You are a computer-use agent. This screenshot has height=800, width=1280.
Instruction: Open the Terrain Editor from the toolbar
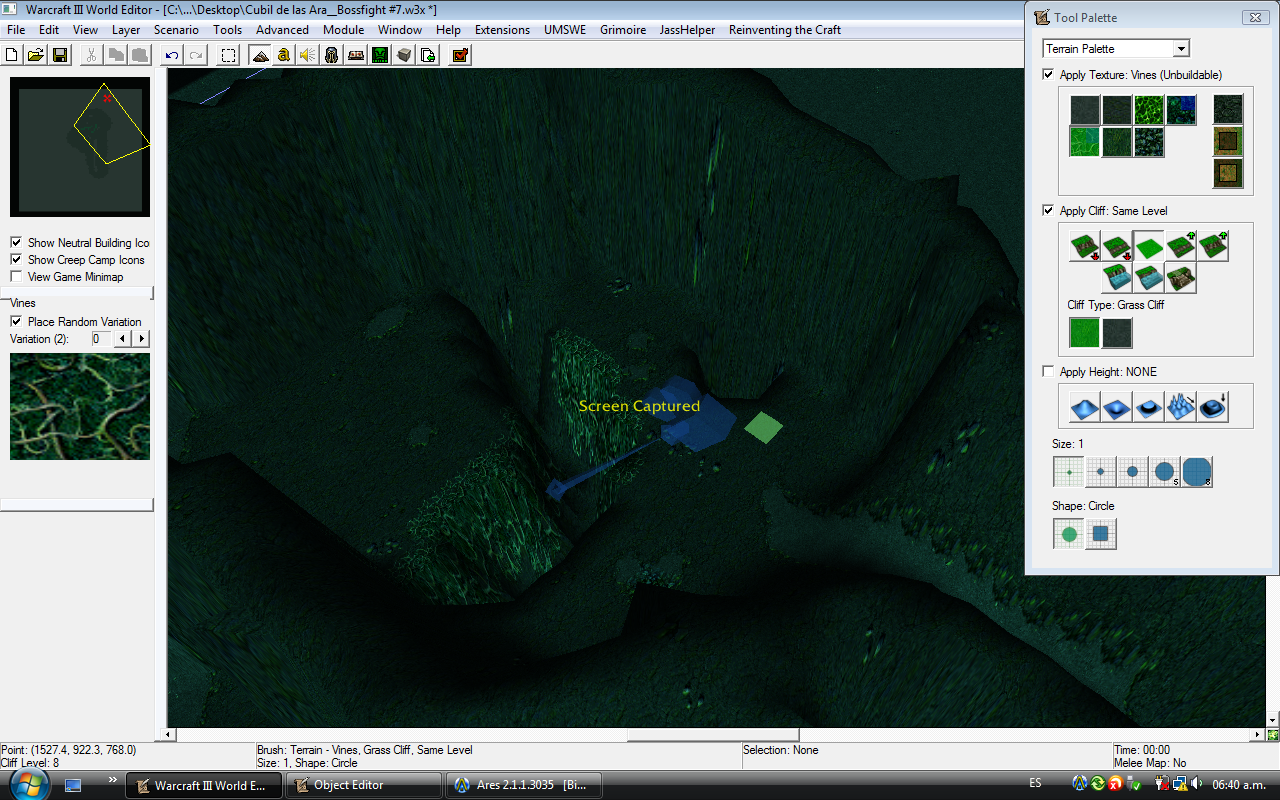click(260, 55)
